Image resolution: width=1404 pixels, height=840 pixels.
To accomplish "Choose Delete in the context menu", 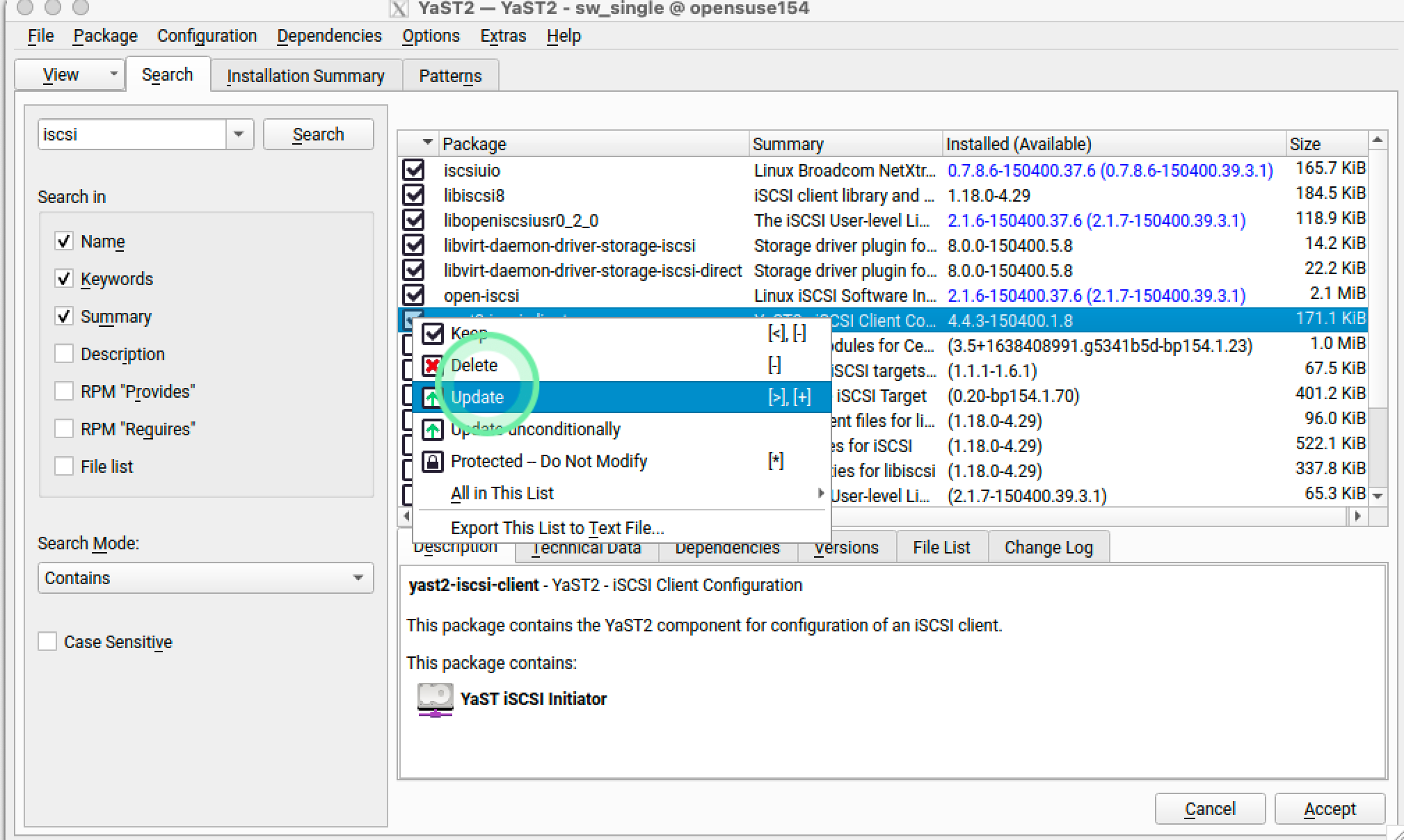I will pos(622,365).
